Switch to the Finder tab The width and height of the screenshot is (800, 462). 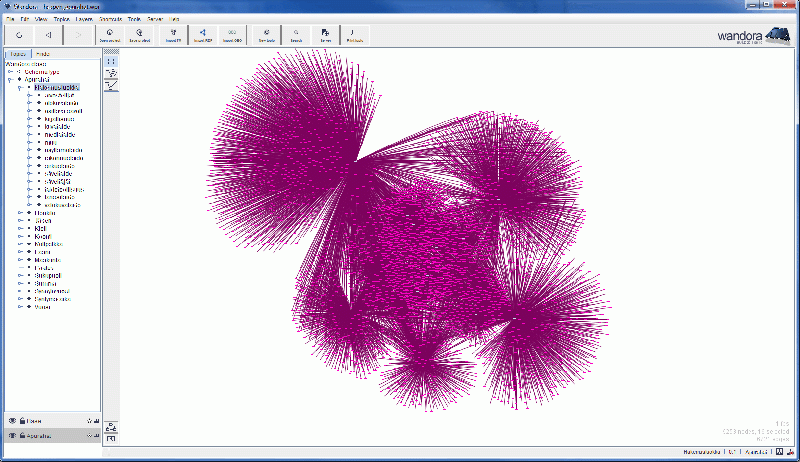(44, 54)
